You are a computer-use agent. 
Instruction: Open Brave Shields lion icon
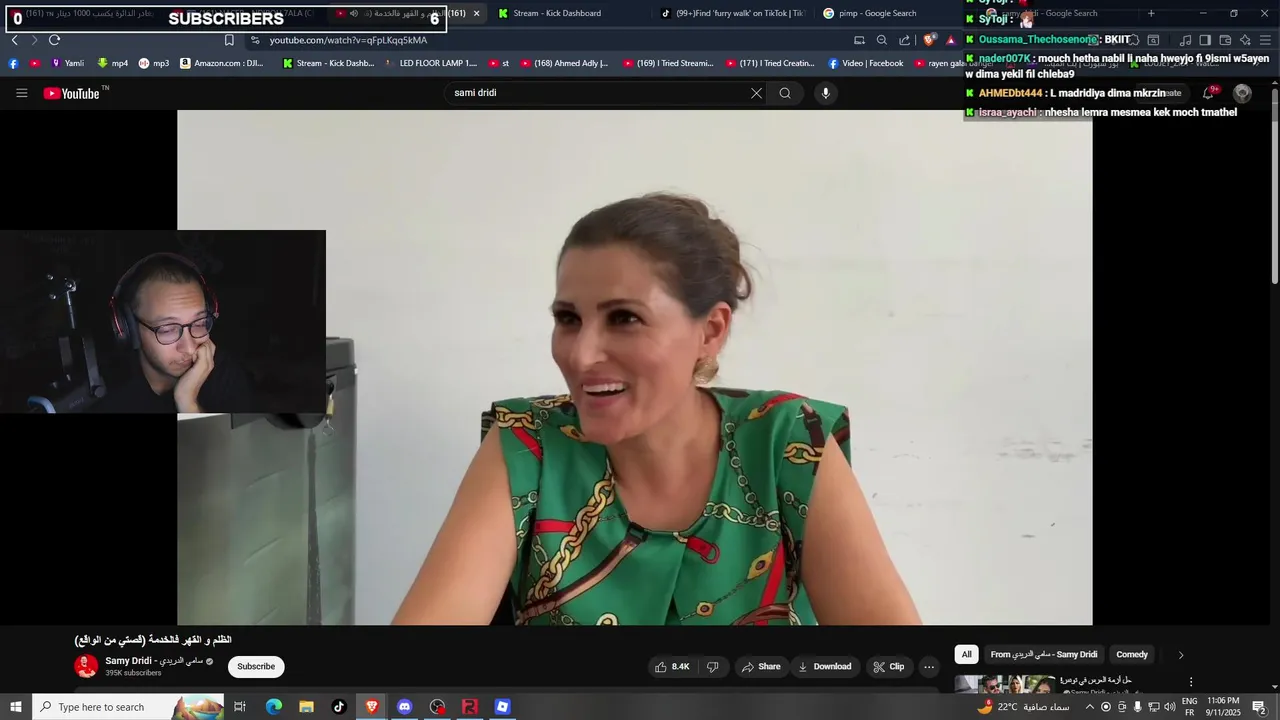(929, 40)
